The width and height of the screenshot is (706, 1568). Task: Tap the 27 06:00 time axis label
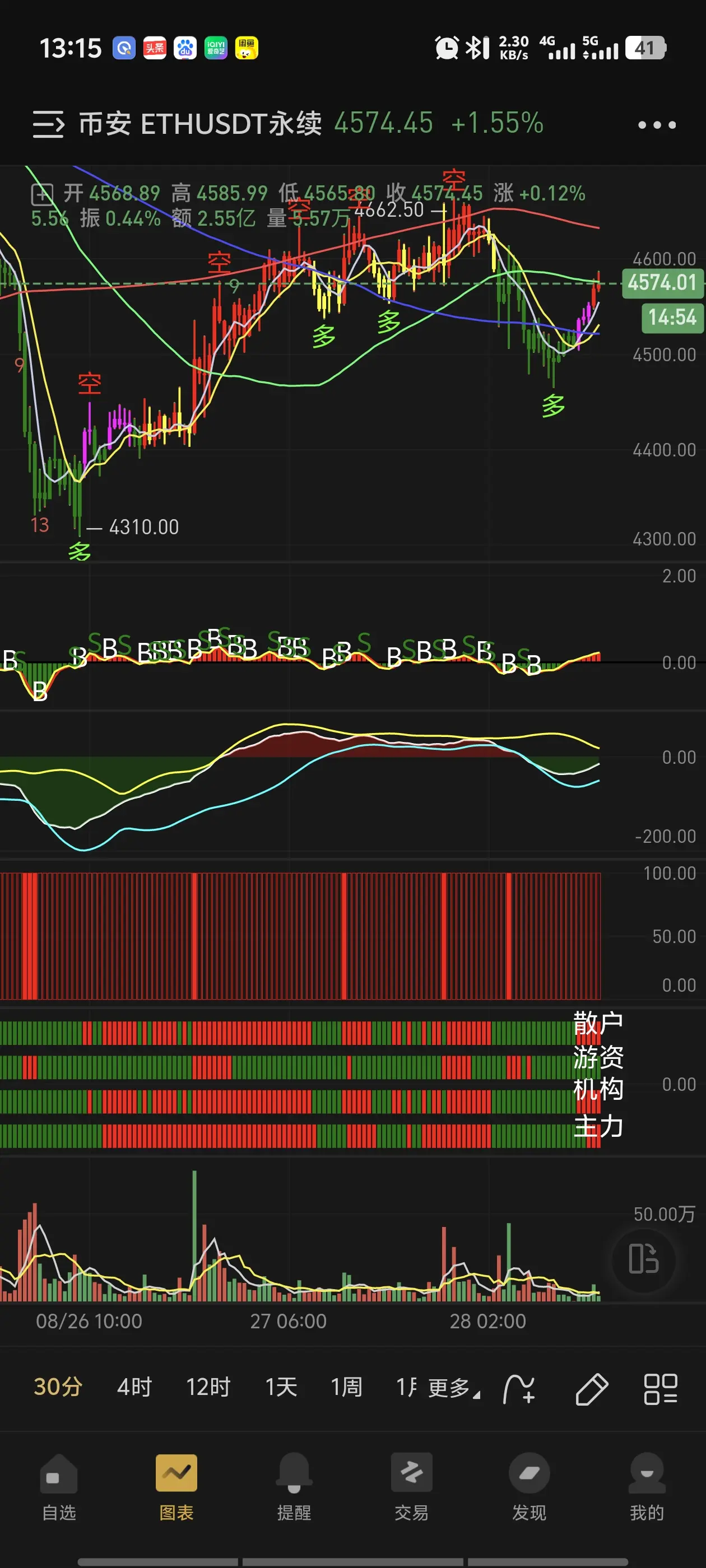click(288, 1322)
